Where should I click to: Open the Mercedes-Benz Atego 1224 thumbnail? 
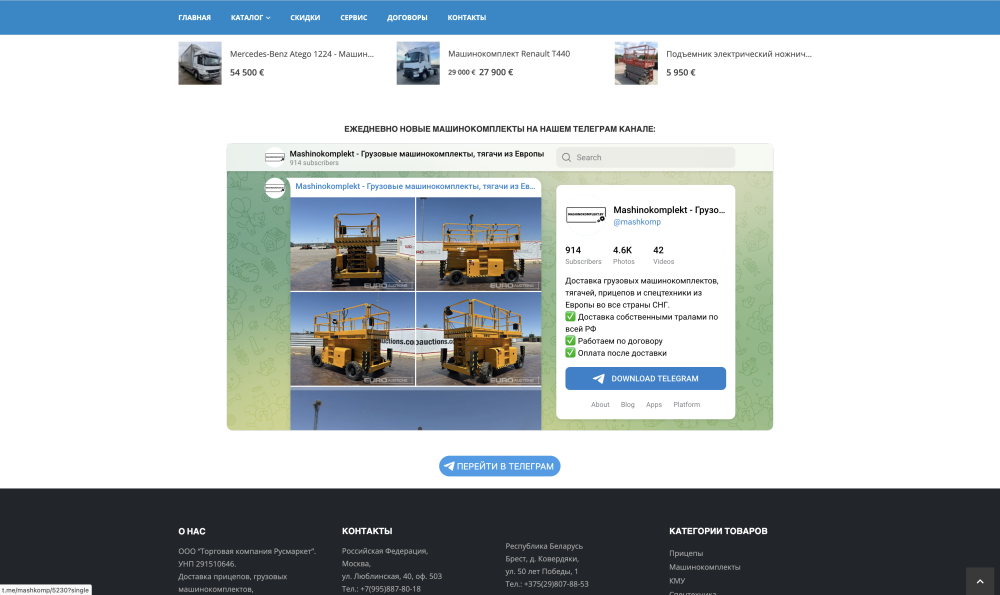click(200, 63)
